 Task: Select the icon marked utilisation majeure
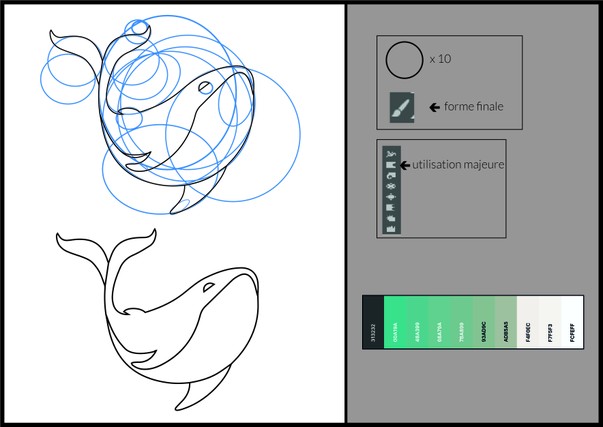coord(391,165)
